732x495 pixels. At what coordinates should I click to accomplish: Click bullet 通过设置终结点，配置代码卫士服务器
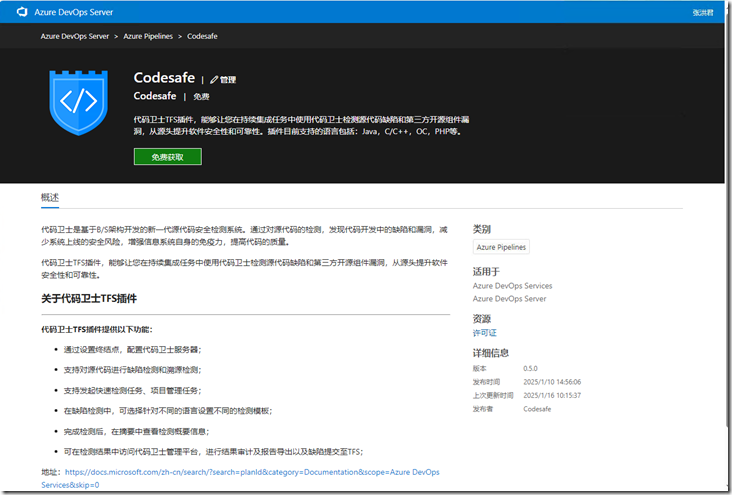pos(133,350)
